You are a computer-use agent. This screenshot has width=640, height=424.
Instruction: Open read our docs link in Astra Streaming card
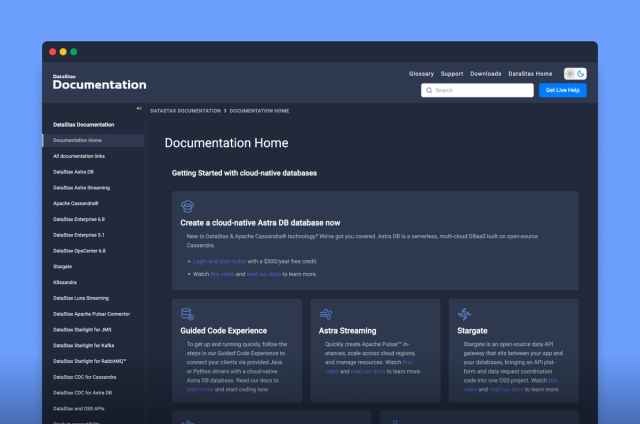click(368, 372)
